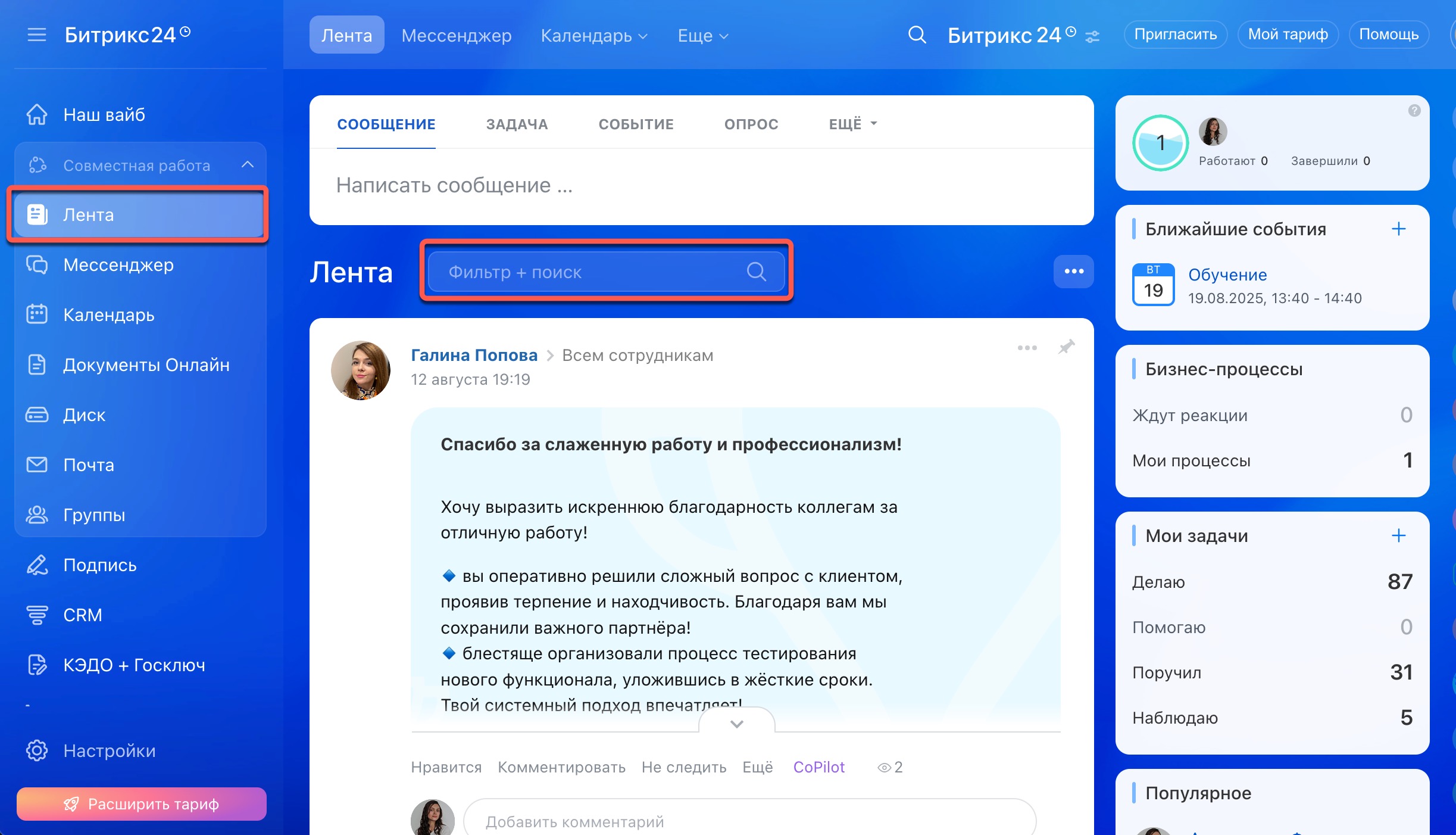Image resolution: width=1456 pixels, height=835 pixels.
Task: Click the Фильтр + поиск field
Action: coord(606,272)
